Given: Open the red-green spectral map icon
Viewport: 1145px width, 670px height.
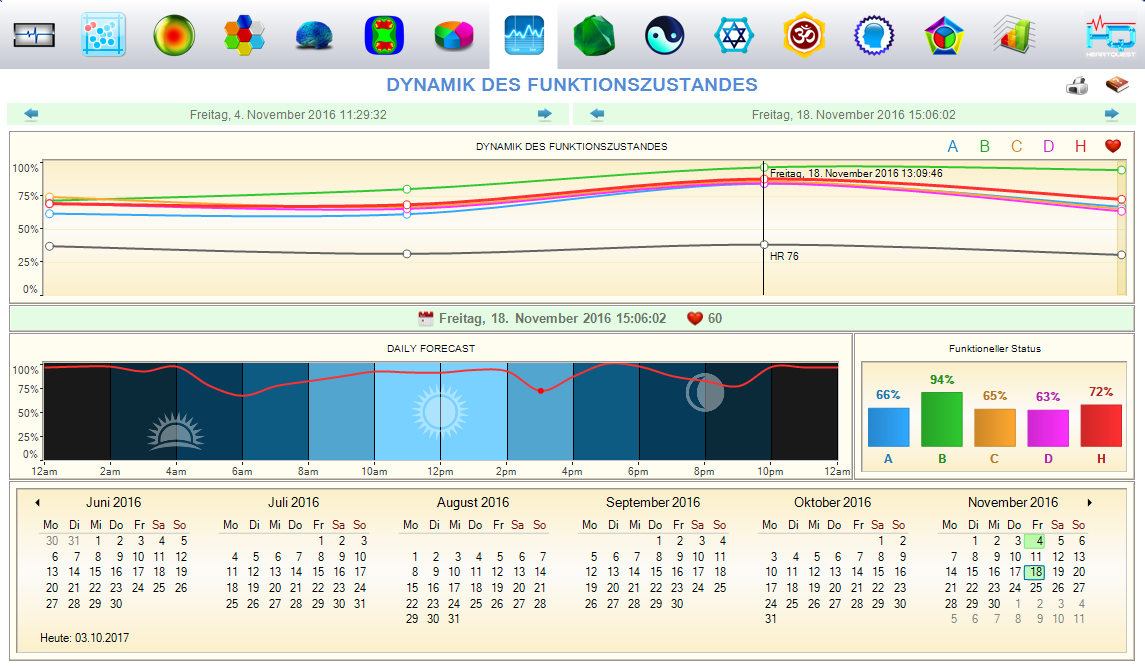Looking at the screenshot, I should (384, 35).
